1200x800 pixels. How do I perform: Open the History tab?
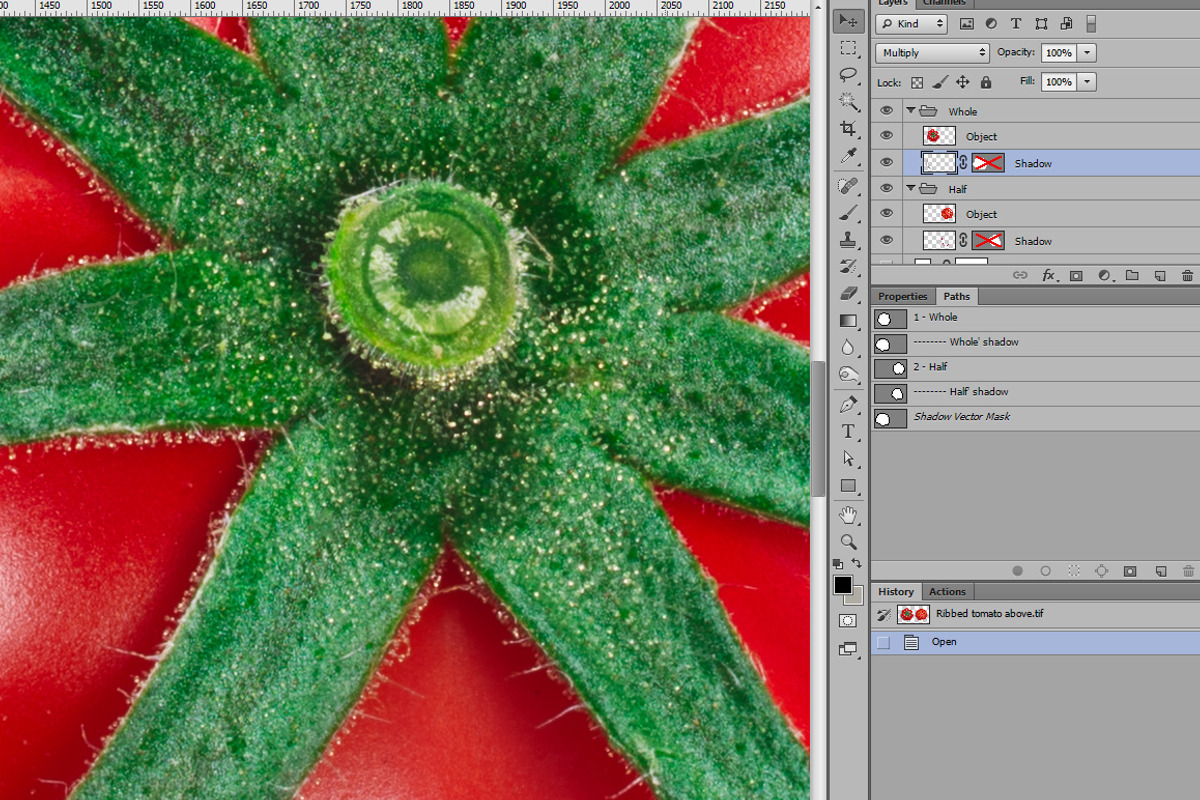click(896, 592)
